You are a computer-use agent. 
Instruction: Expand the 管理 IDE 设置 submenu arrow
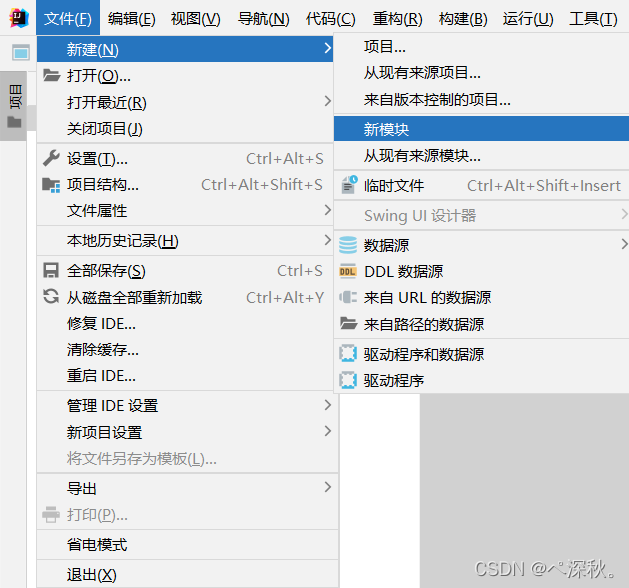pos(327,405)
